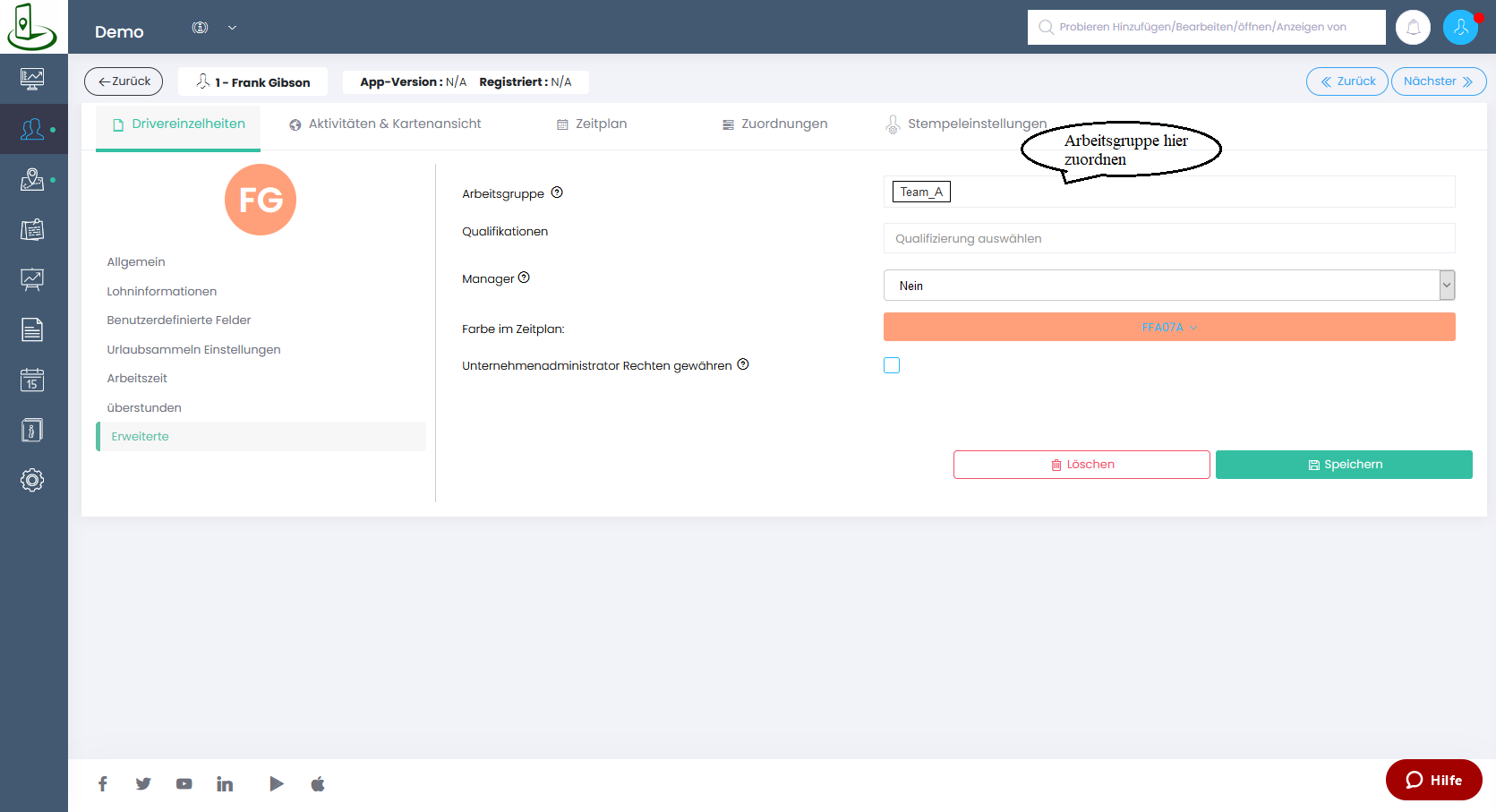Open the FFA07A schedule color picker

[1169, 327]
